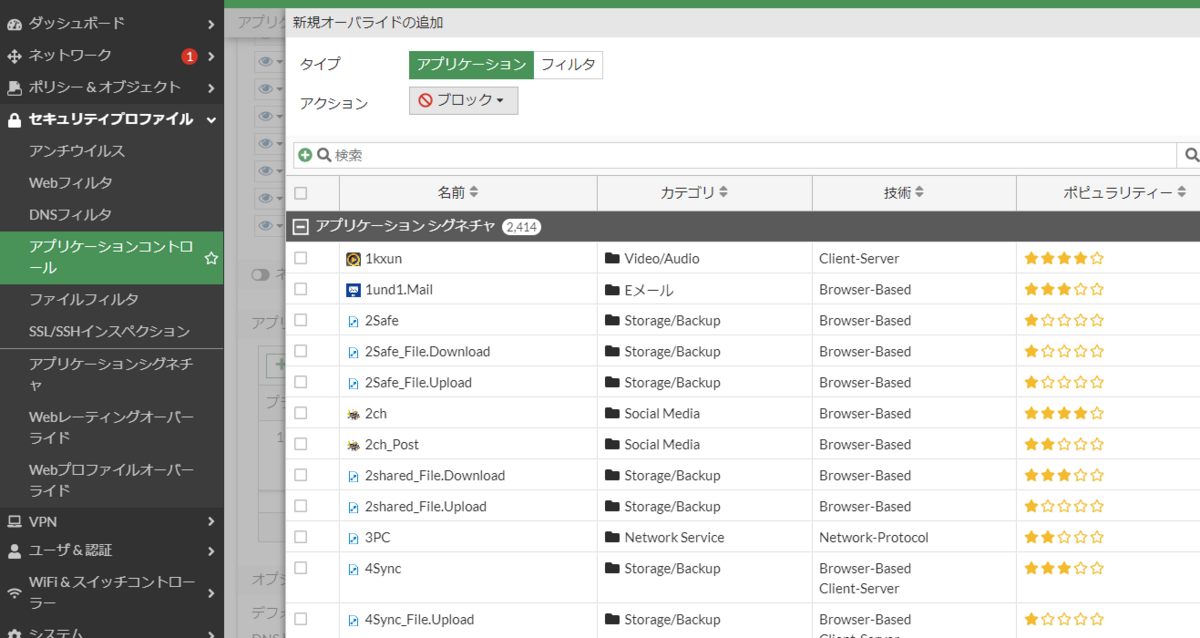Click the セキュリティプロファイル lock icon

[x=14, y=120]
